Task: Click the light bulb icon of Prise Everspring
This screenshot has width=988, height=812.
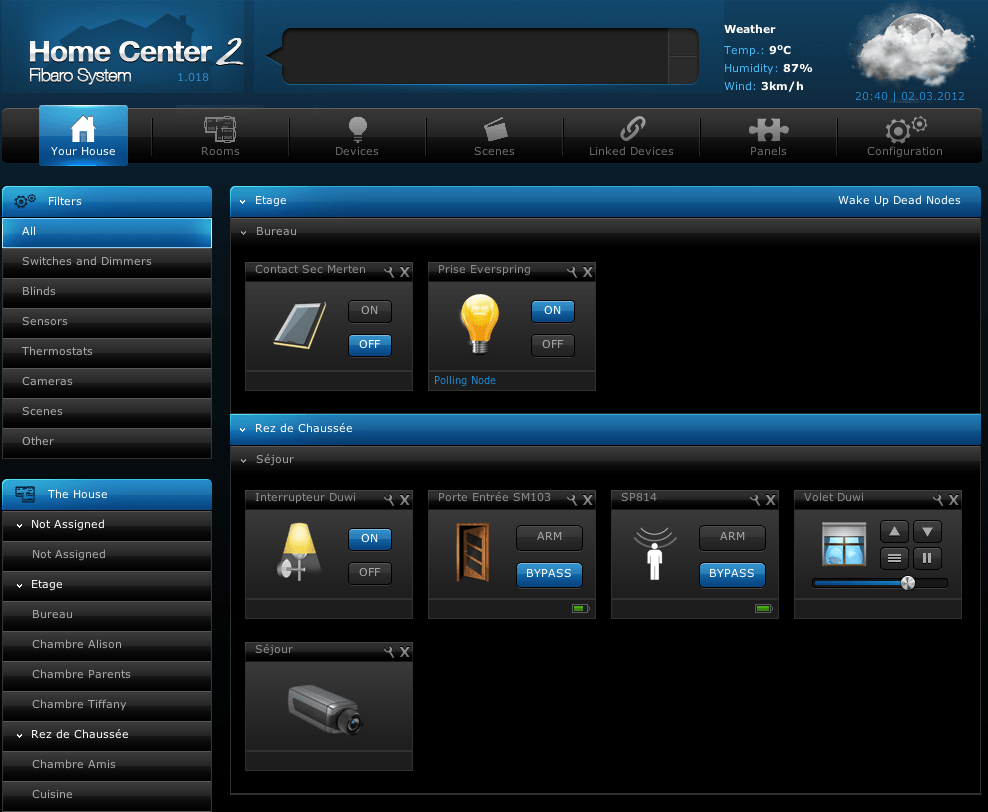Action: pyautogui.click(x=480, y=324)
